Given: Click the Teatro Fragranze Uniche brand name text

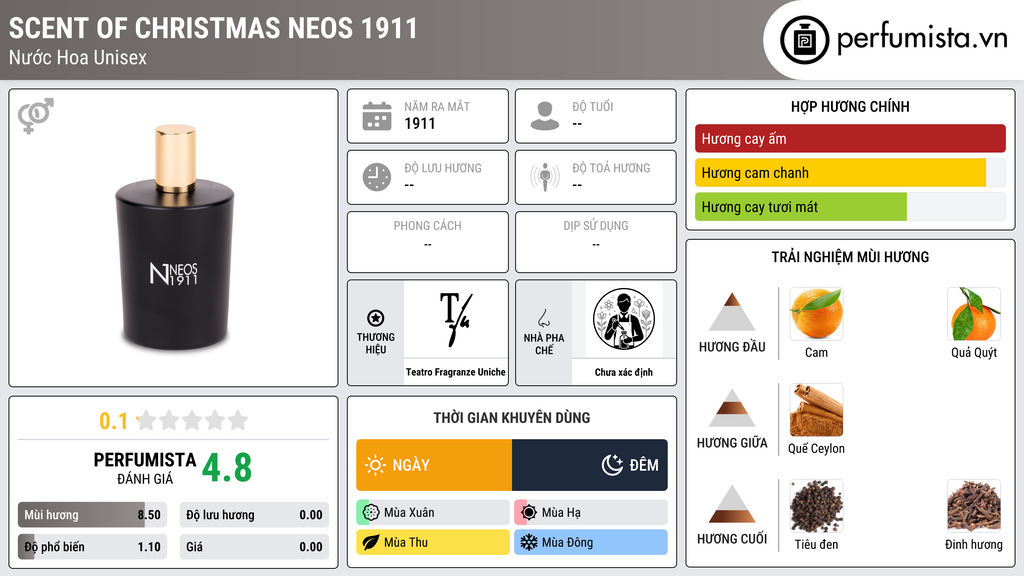Looking at the screenshot, I should pyautogui.click(x=456, y=372).
